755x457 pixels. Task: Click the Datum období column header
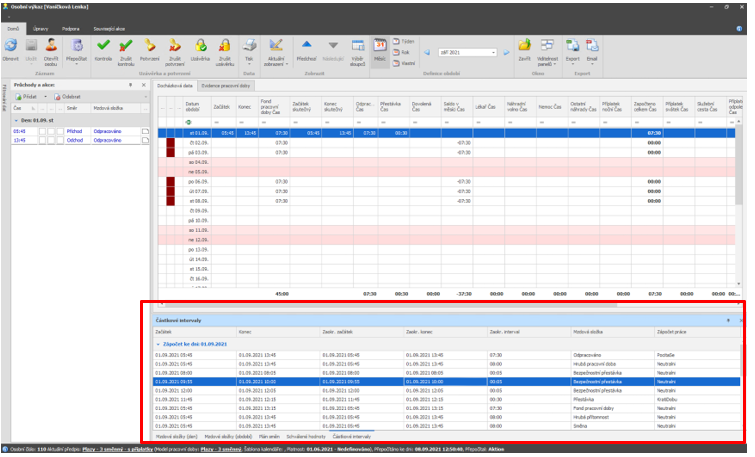(x=197, y=107)
